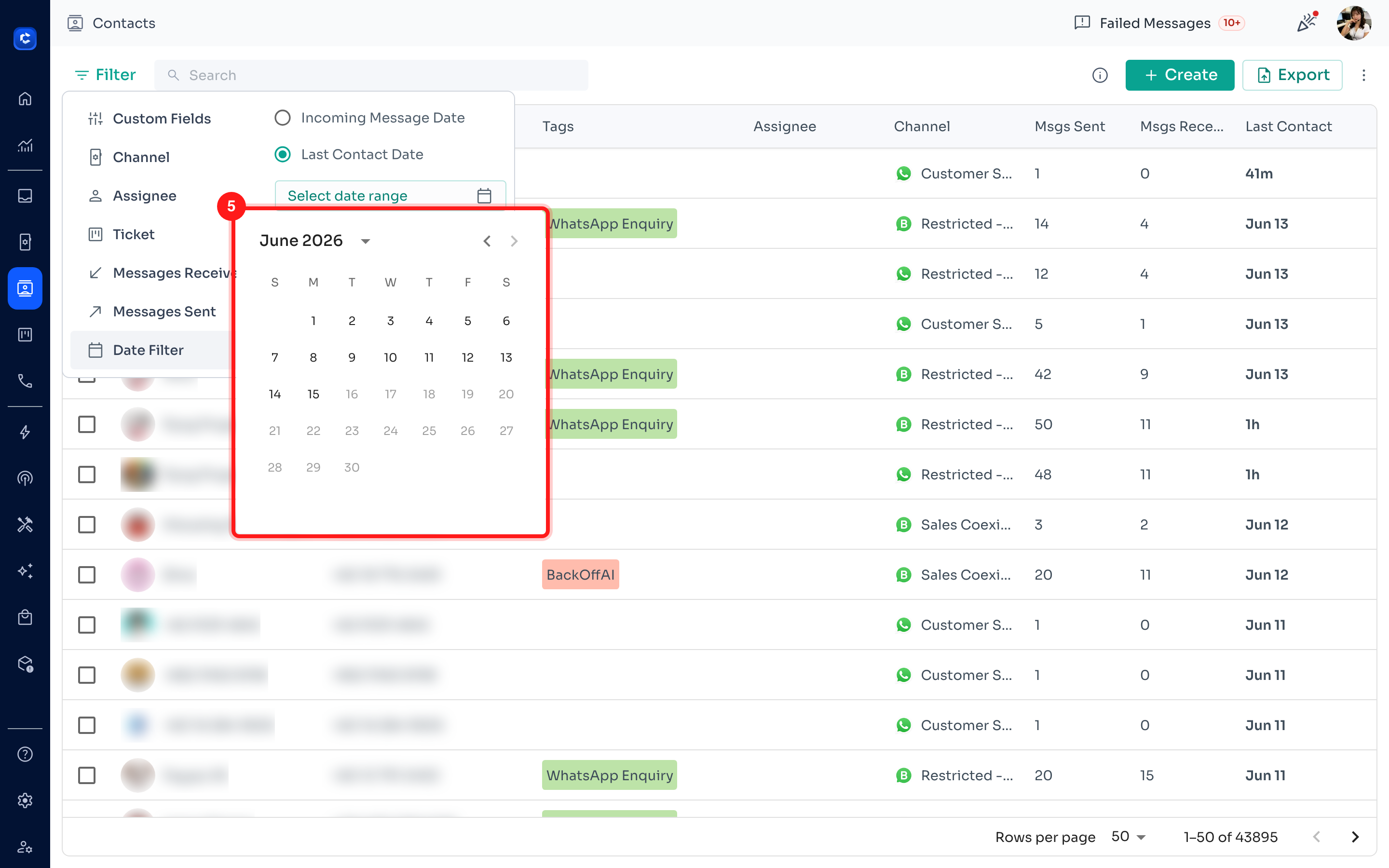Click the celebration notifications icon

[x=1307, y=22]
